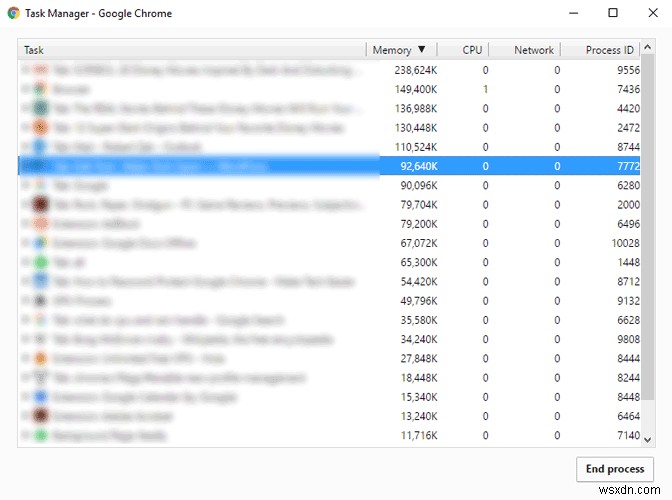Select the row using 79,200K memory
This screenshot has width=672, height=500.
coord(329,224)
